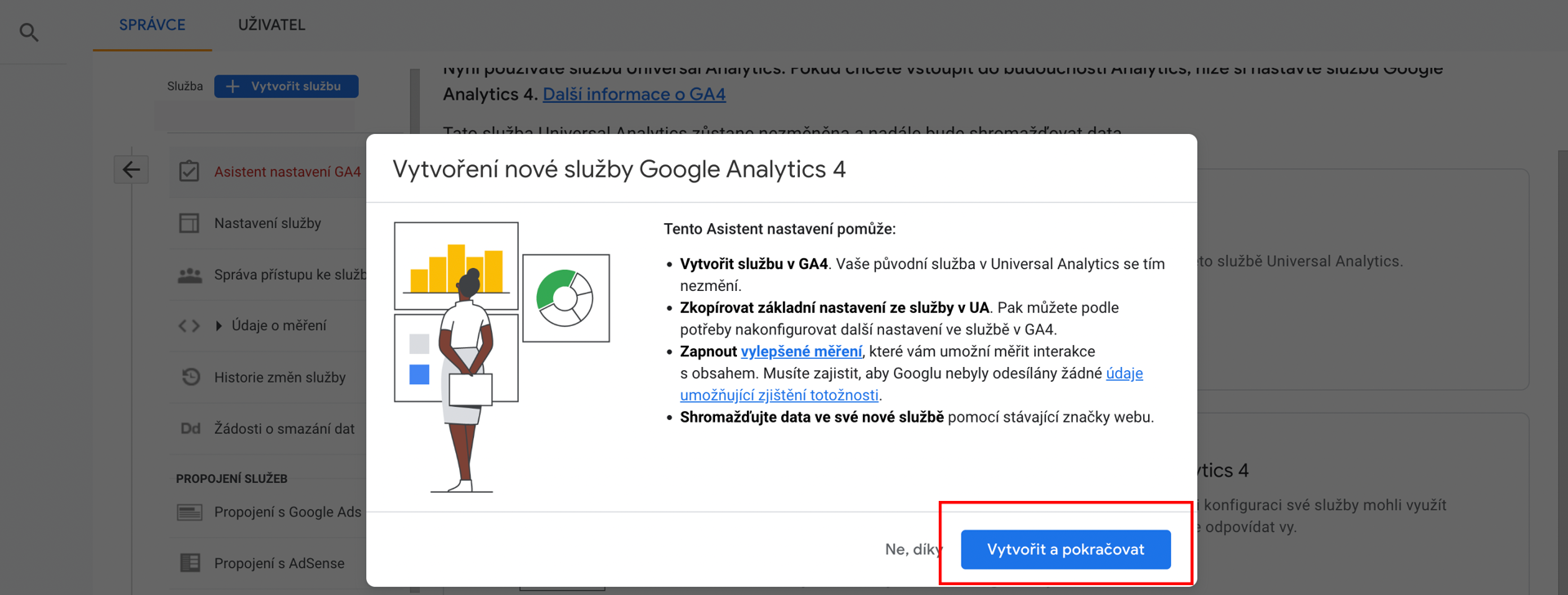This screenshot has height=595, width=1568.
Task: Click the Propojení s AdSense icon
Action: pos(190,563)
